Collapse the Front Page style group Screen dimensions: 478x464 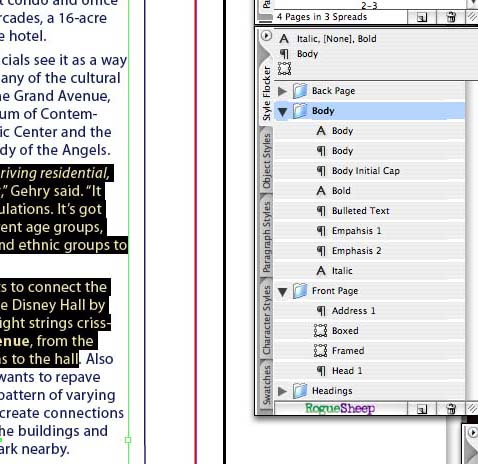click(x=283, y=292)
